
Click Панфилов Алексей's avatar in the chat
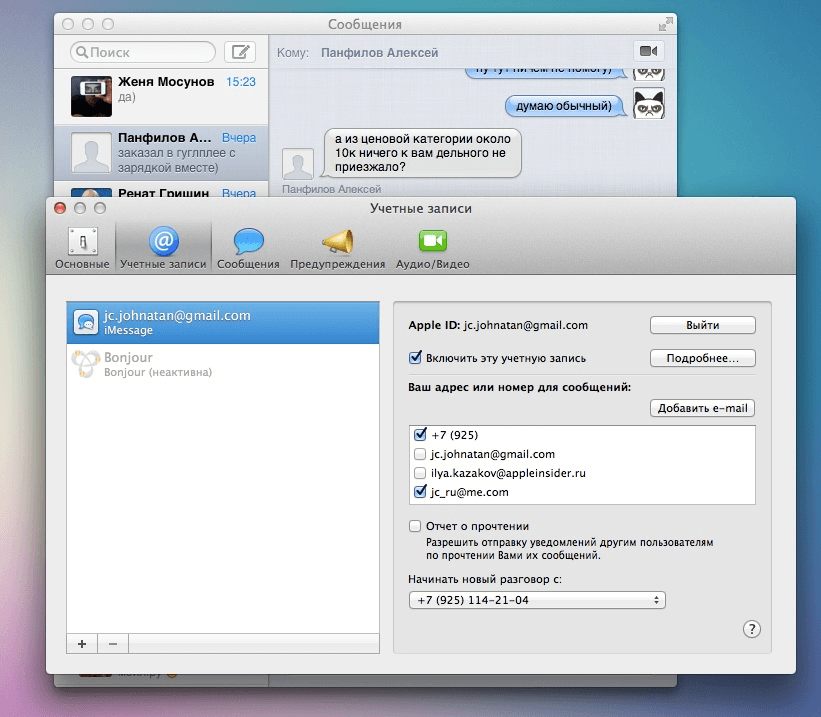(298, 163)
